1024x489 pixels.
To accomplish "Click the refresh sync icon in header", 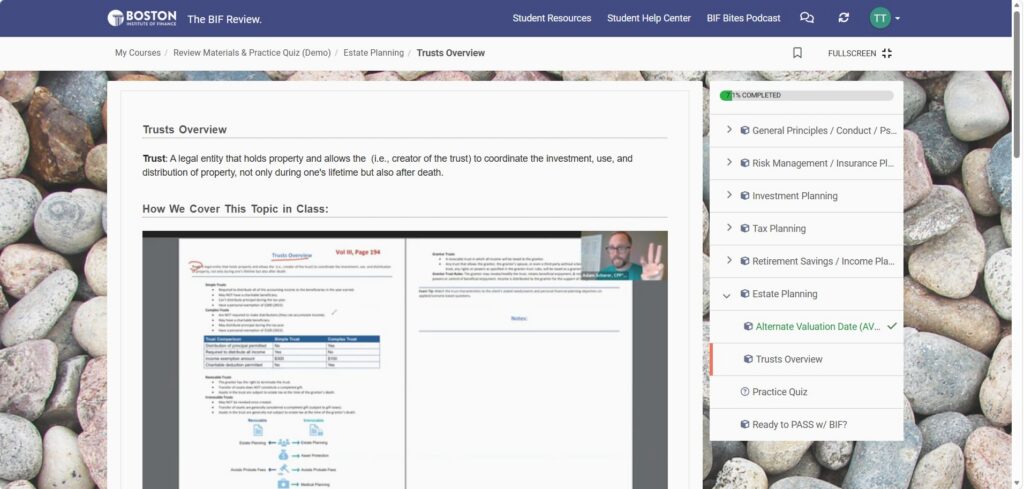I will [x=843, y=18].
